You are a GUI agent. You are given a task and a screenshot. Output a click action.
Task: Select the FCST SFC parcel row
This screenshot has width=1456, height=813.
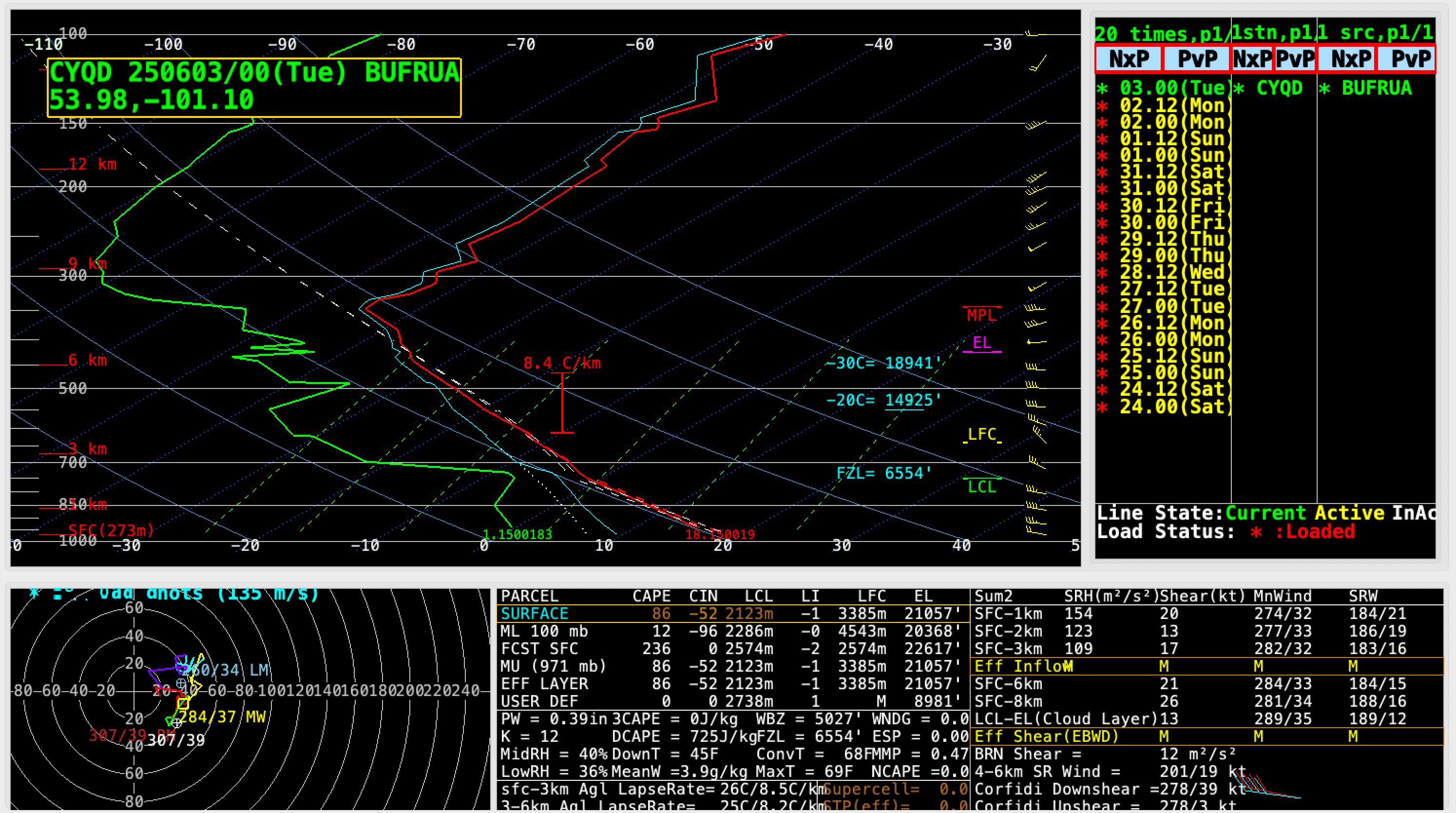732,648
